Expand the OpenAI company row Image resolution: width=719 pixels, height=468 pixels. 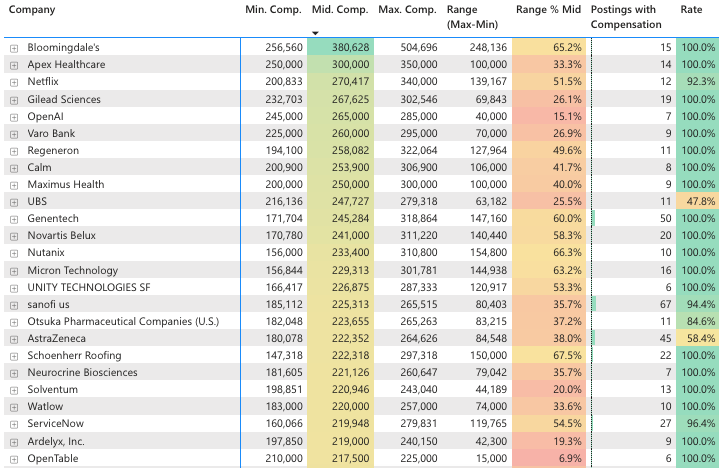tap(14, 116)
